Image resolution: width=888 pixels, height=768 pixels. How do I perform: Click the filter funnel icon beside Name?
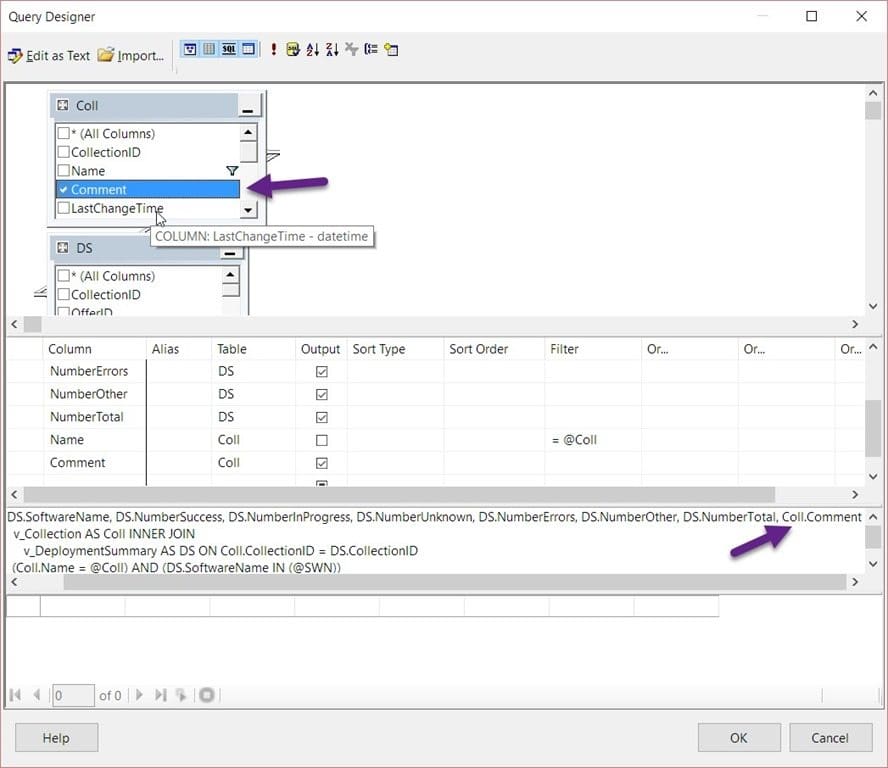coord(232,170)
